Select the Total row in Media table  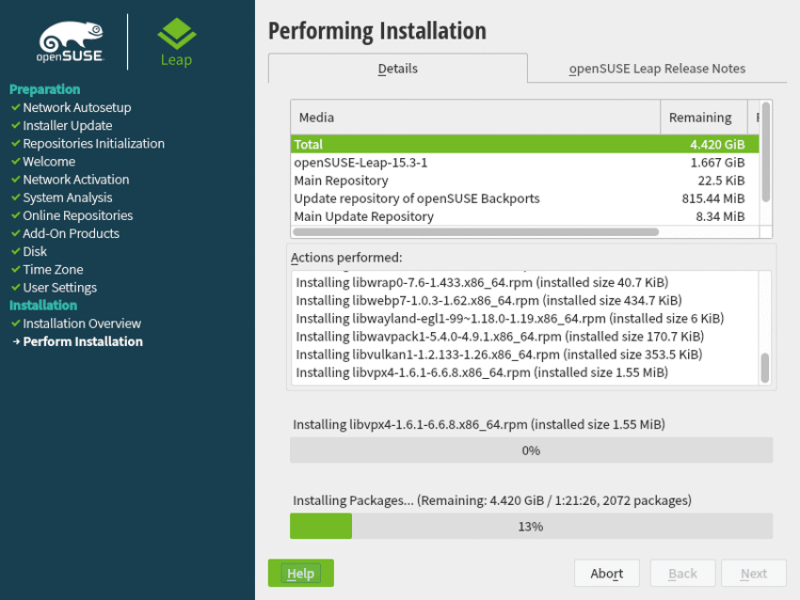click(x=450, y=143)
